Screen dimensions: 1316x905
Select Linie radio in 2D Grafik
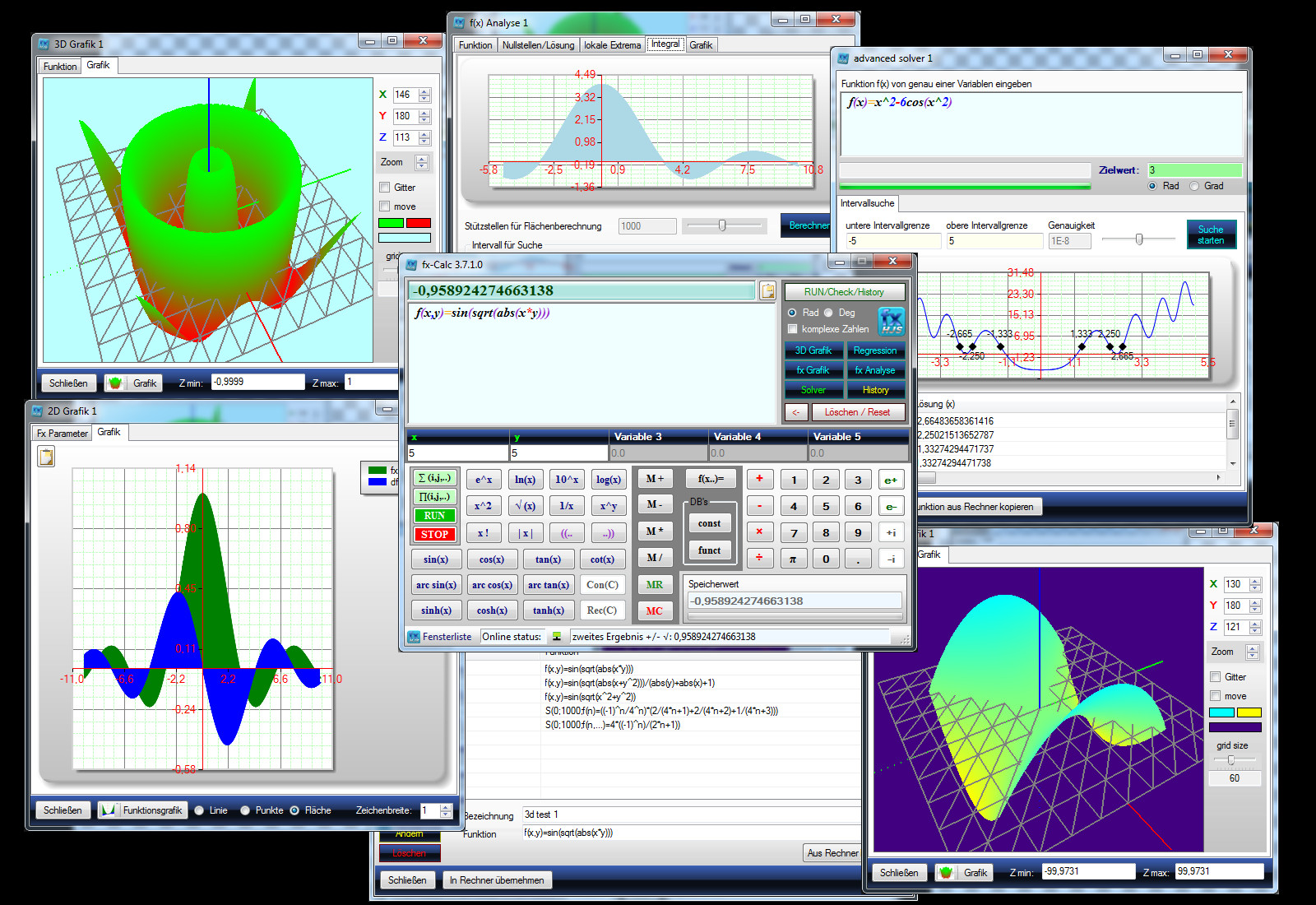click(x=199, y=810)
